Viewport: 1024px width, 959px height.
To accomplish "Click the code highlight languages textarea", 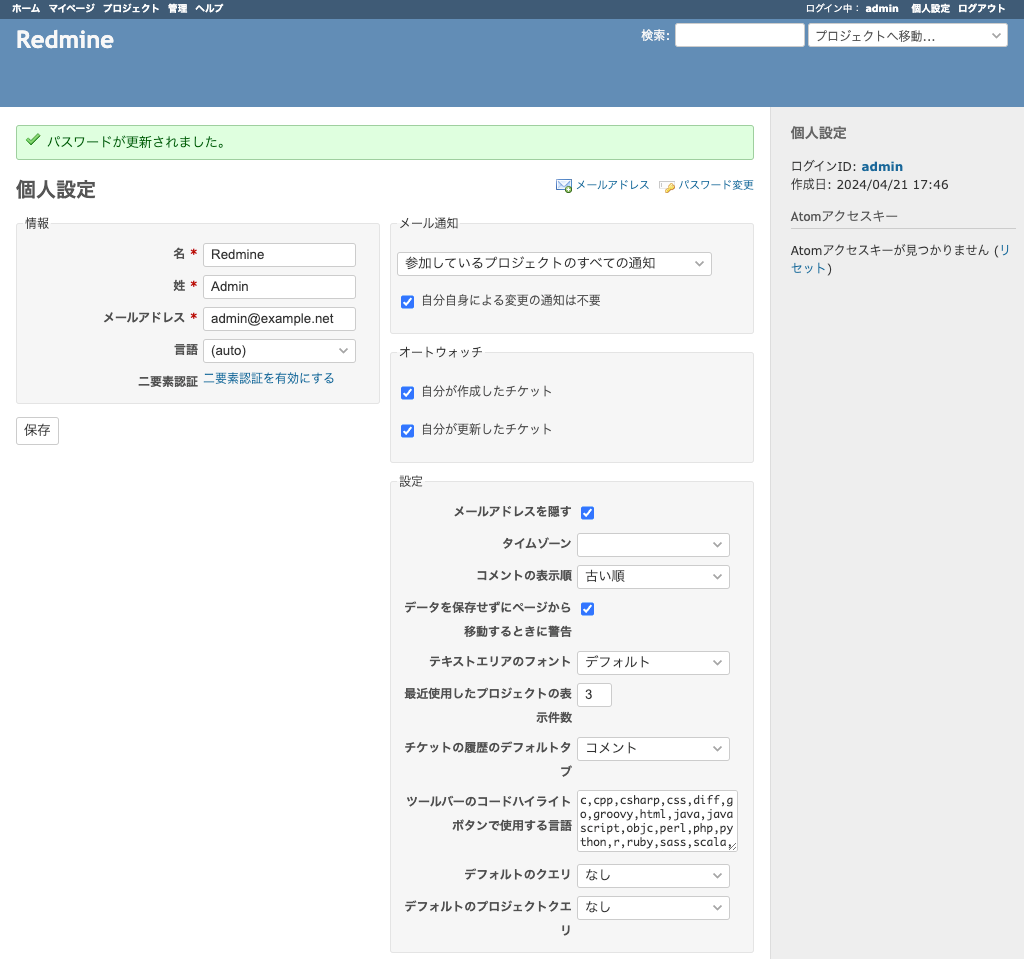I will click(657, 821).
